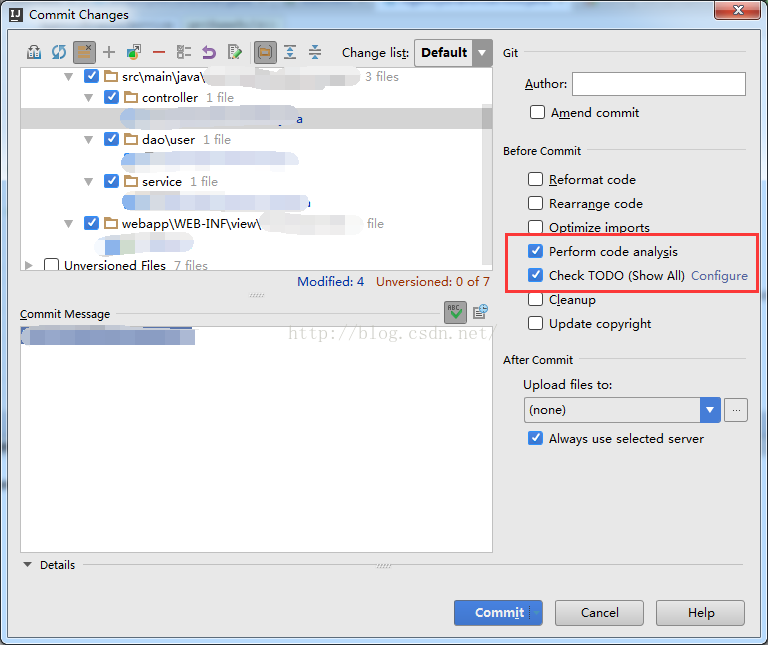
Task: Expand the Details section
Action: tap(28, 565)
